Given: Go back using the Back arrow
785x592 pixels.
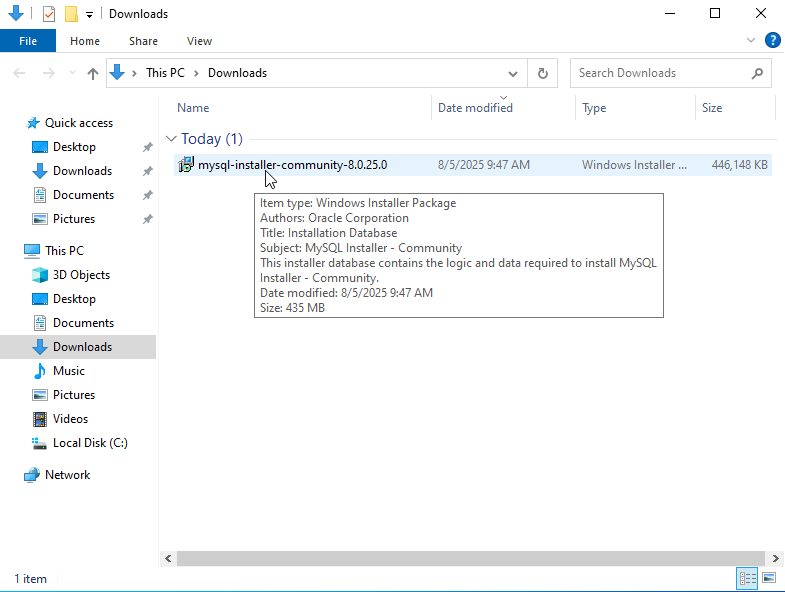Looking at the screenshot, I should tap(19, 73).
